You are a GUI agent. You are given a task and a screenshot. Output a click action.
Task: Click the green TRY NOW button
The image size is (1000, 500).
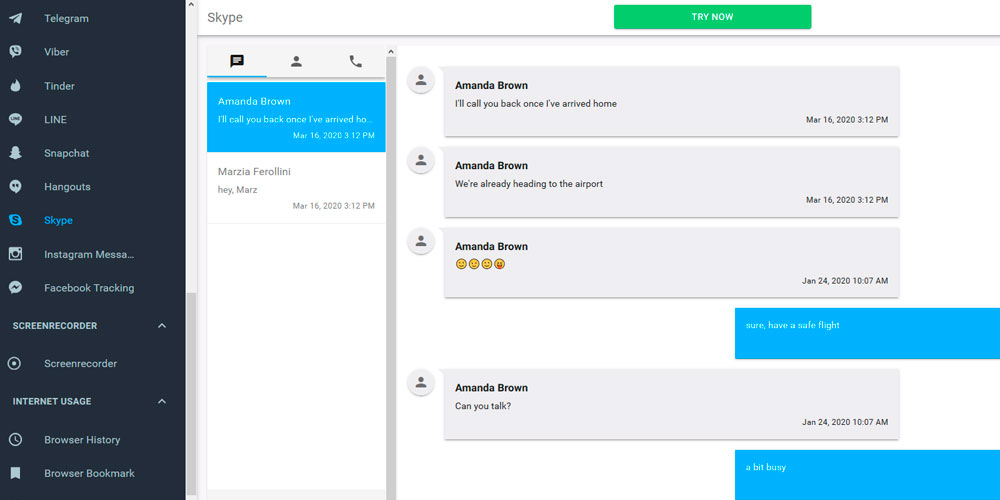point(712,17)
